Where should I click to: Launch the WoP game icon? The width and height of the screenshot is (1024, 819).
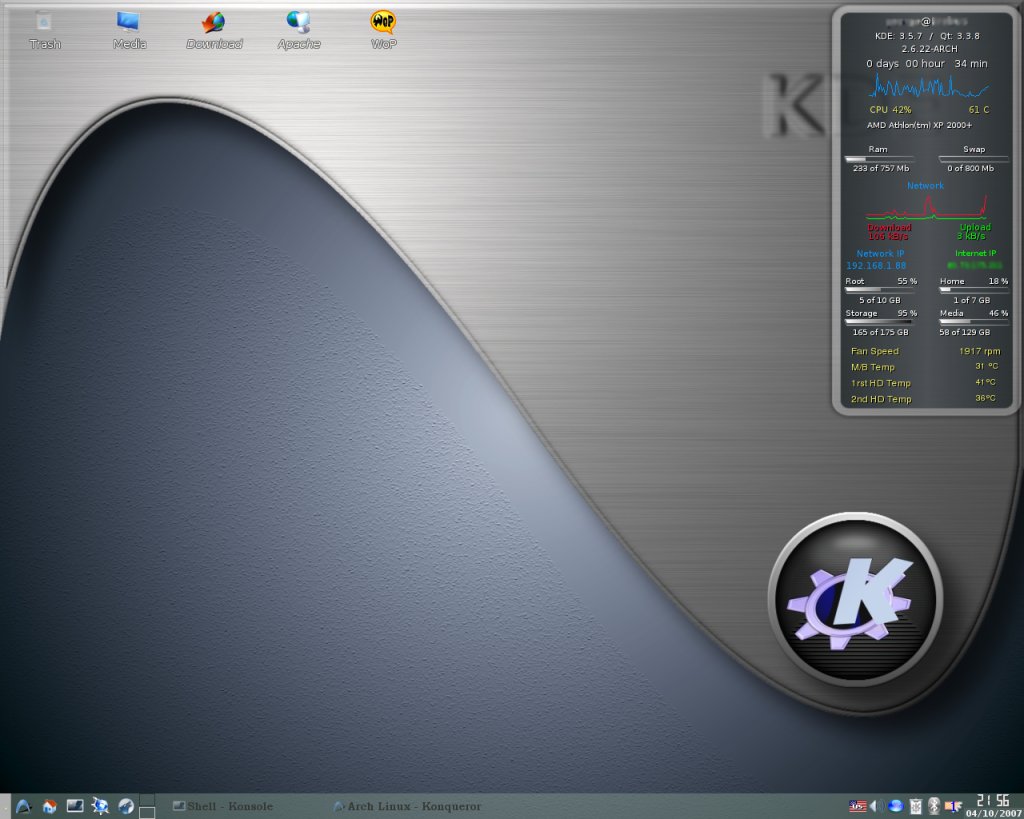[x=383, y=31]
